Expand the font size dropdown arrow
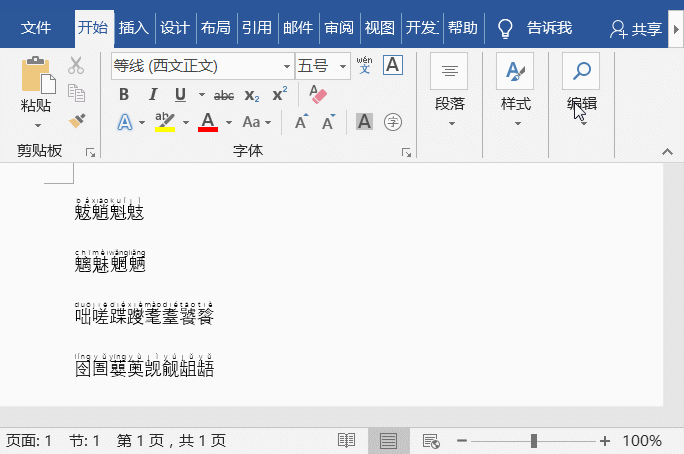 coord(343,66)
